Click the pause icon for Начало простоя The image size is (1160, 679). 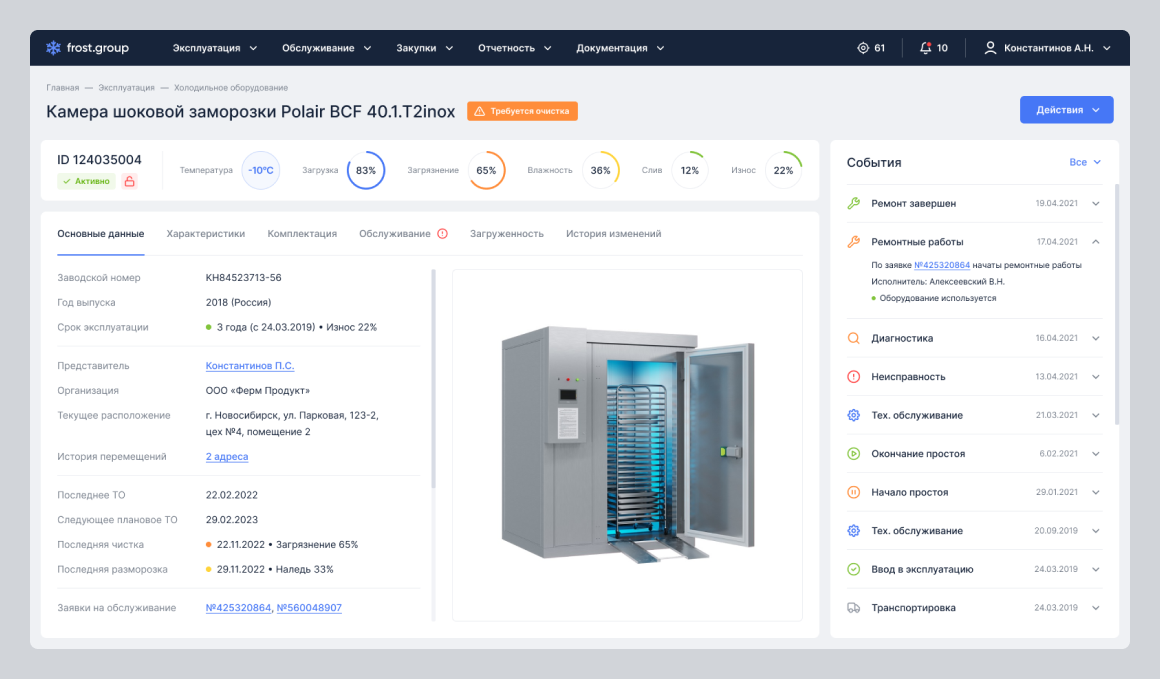pyautogui.click(x=854, y=492)
